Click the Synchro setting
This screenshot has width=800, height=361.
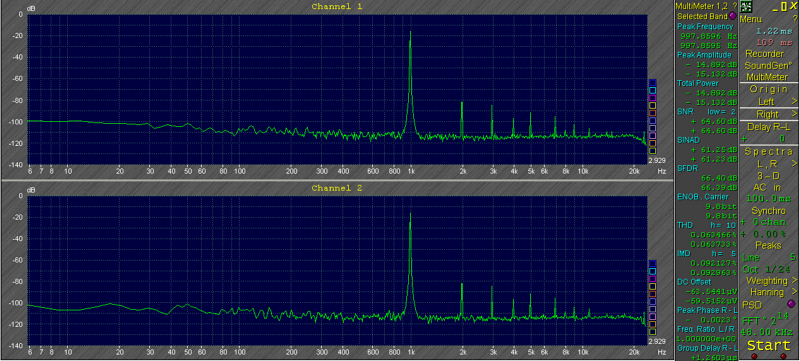coord(768,211)
